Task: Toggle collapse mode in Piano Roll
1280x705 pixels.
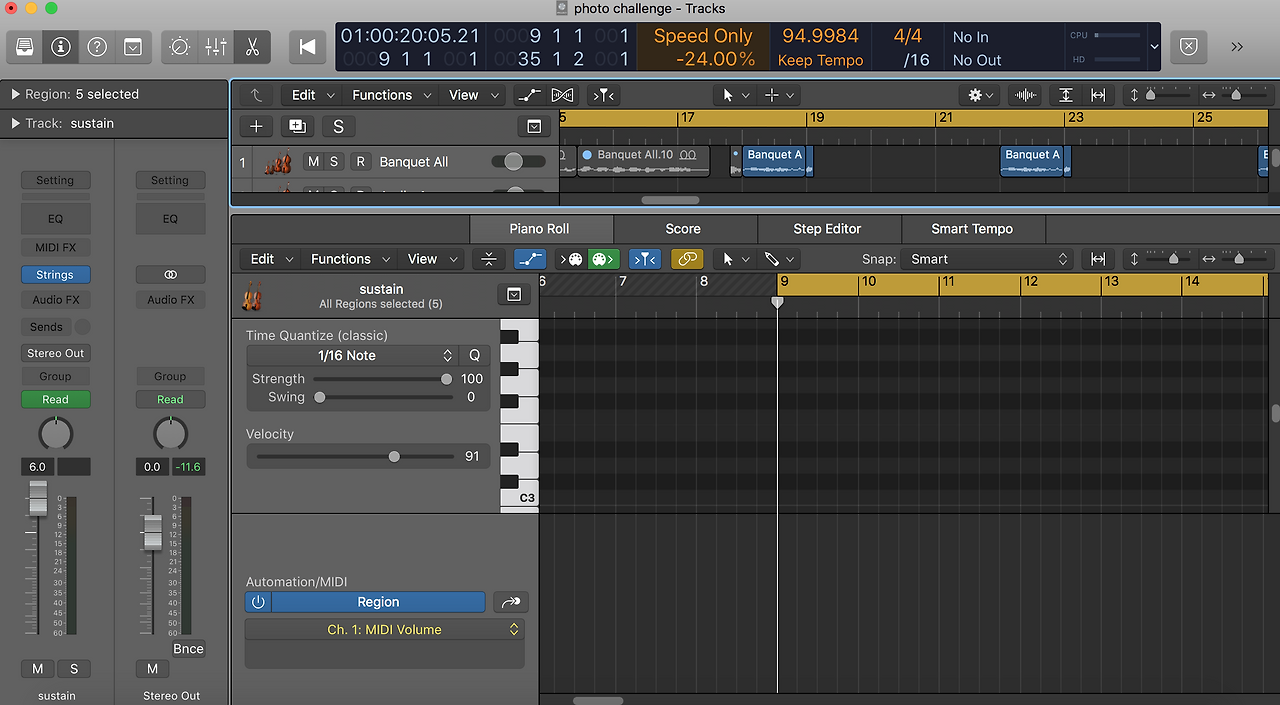Action: coord(488,259)
